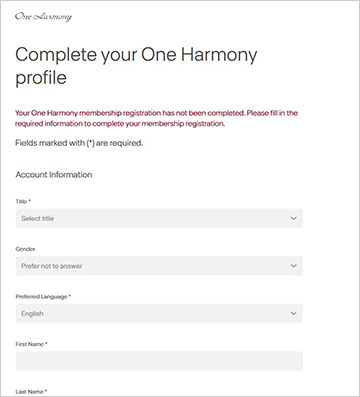The width and height of the screenshot is (360, 397).
Task: Click the chevron arrow in Preferred Language field
Action: [x=293, y=314]
